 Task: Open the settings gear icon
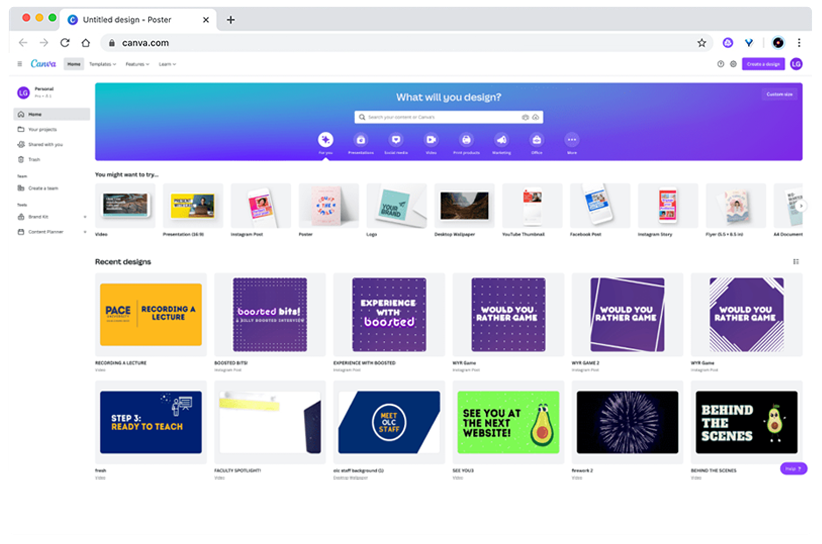[733, 64]
